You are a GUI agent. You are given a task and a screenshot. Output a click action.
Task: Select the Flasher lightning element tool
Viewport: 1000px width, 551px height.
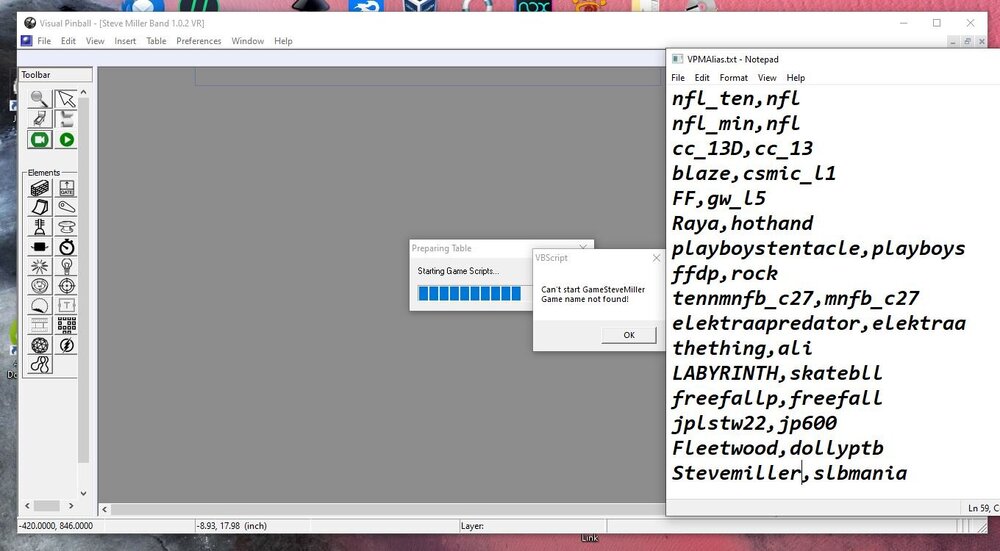tap(66, 345)
